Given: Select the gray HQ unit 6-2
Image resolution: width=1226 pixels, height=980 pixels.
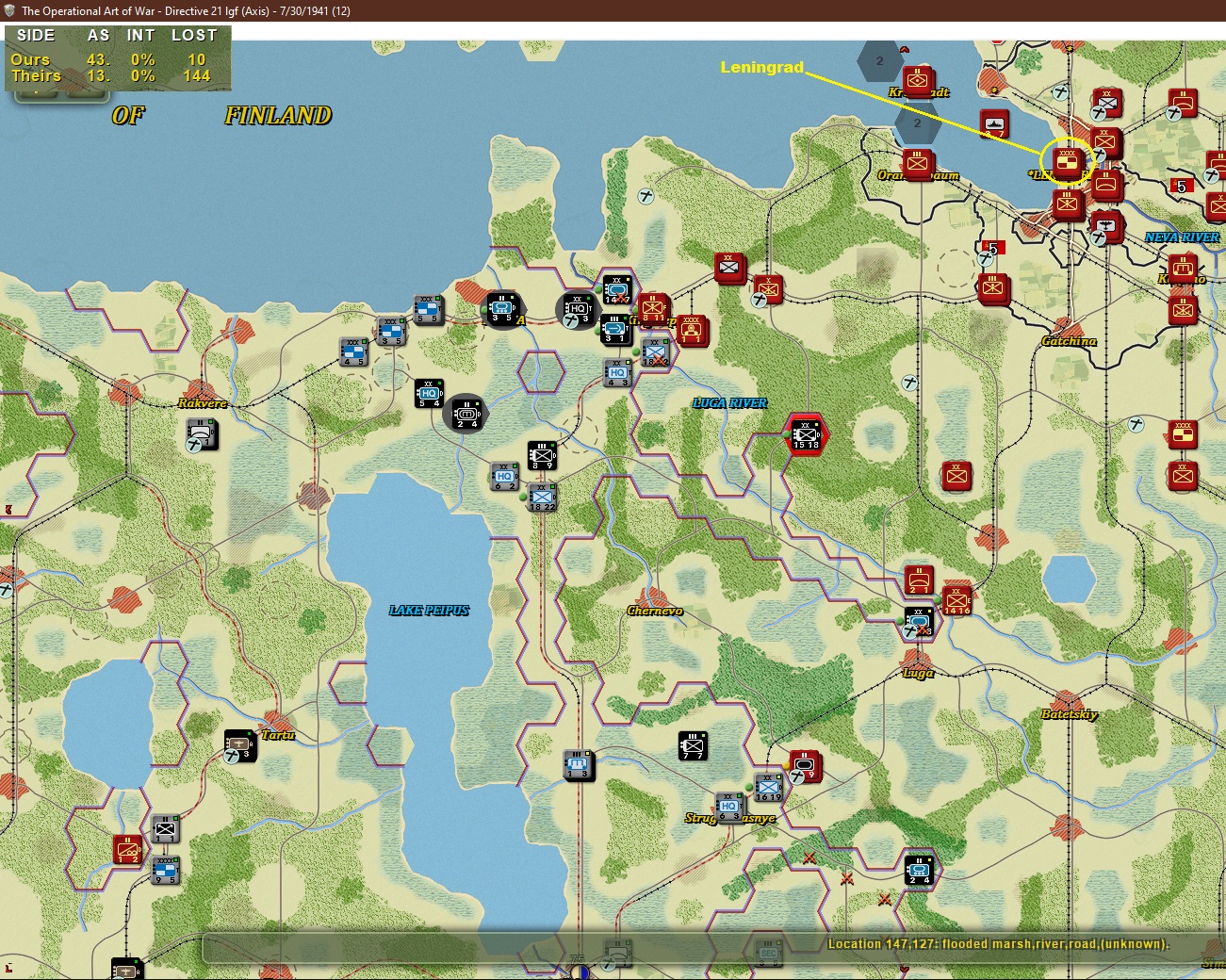Looking at the screenshot, I should pyautogui.click(x=505, y=476).
